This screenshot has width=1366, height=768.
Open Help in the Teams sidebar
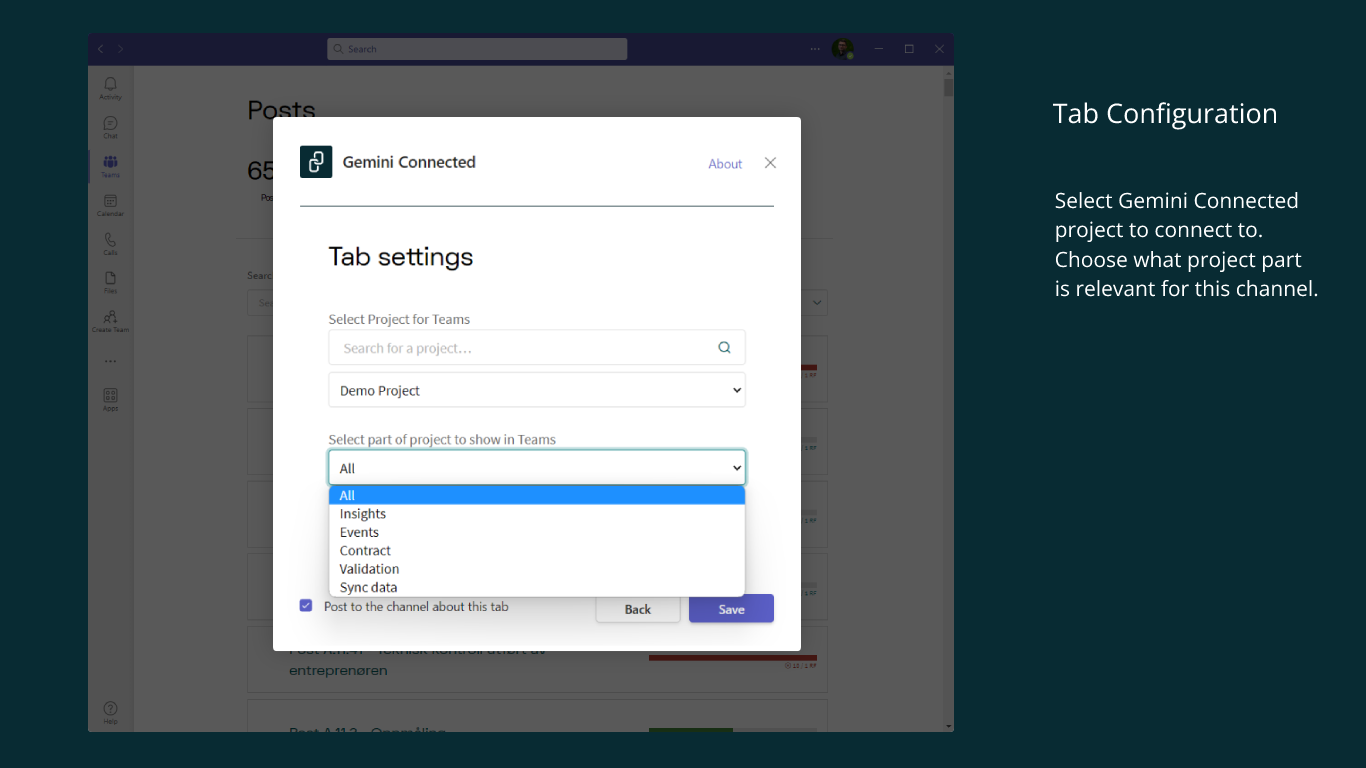tap(110, 712)
